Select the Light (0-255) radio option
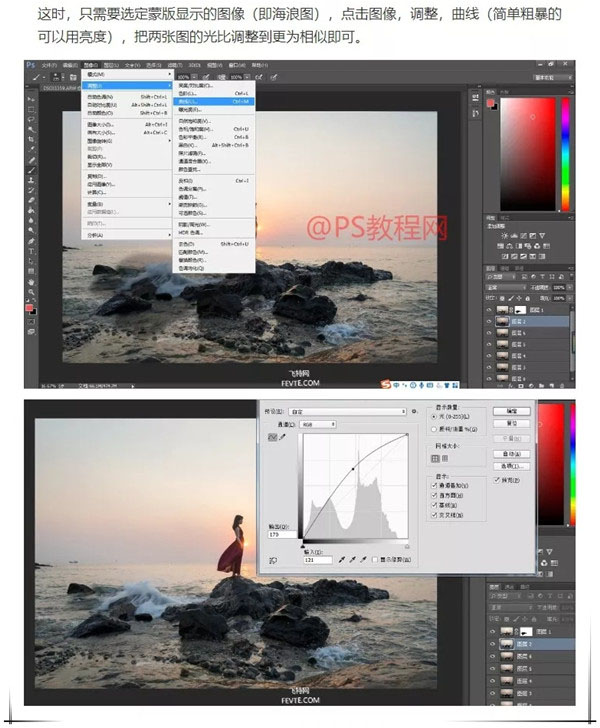 (x=434, y=417)
